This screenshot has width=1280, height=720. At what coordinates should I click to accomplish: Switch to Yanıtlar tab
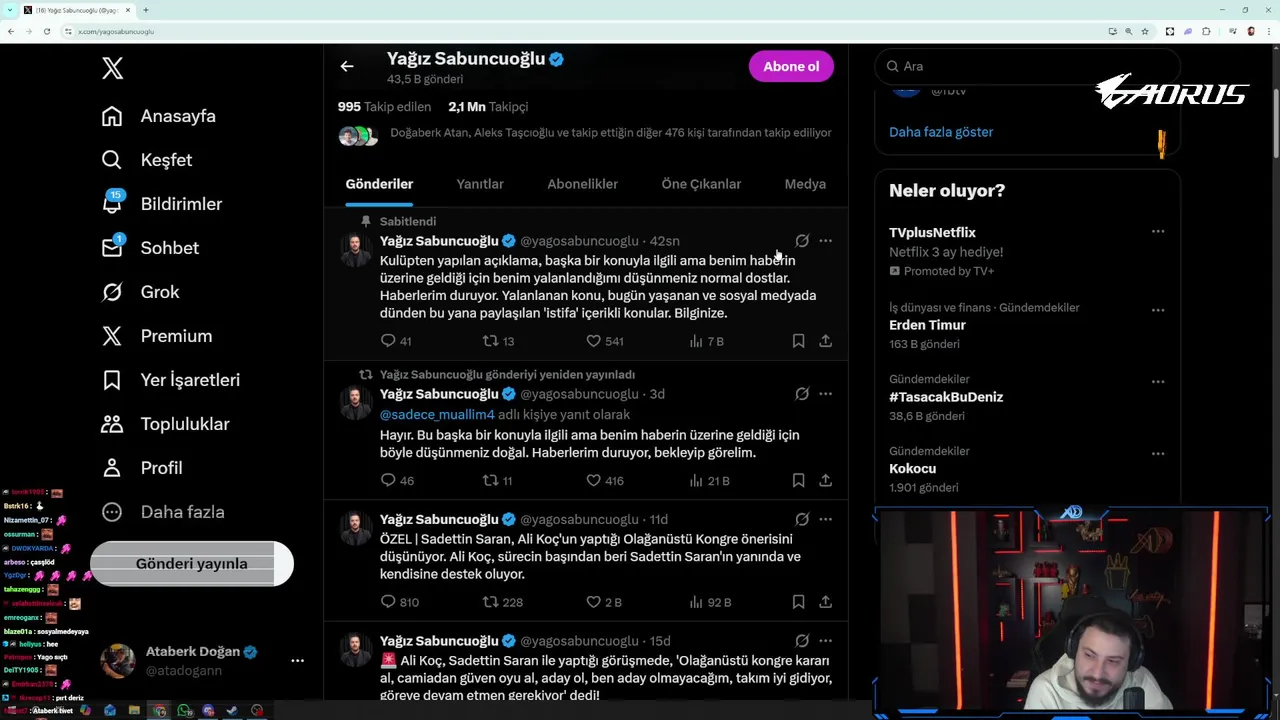[x=480, y=184]
